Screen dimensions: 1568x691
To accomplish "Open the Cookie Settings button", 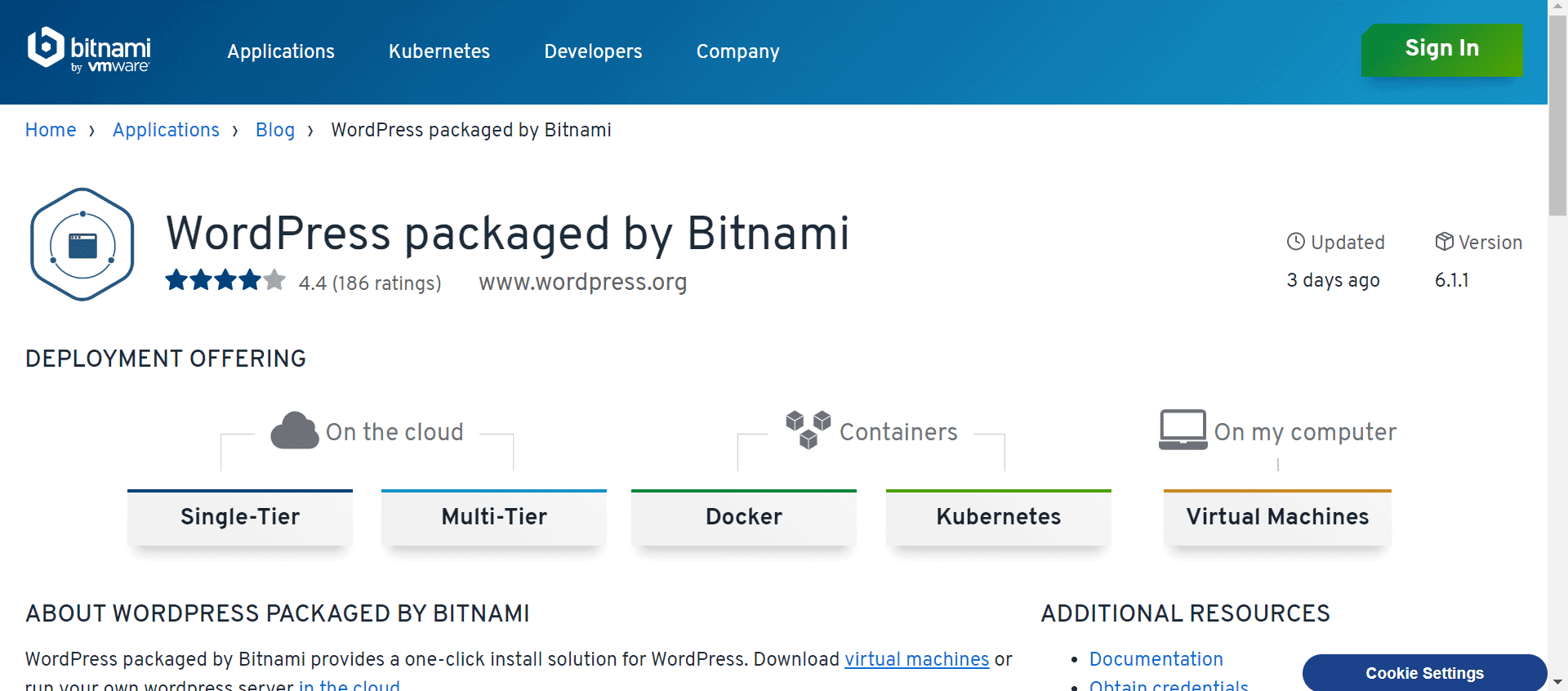I will pos(1424,673).
